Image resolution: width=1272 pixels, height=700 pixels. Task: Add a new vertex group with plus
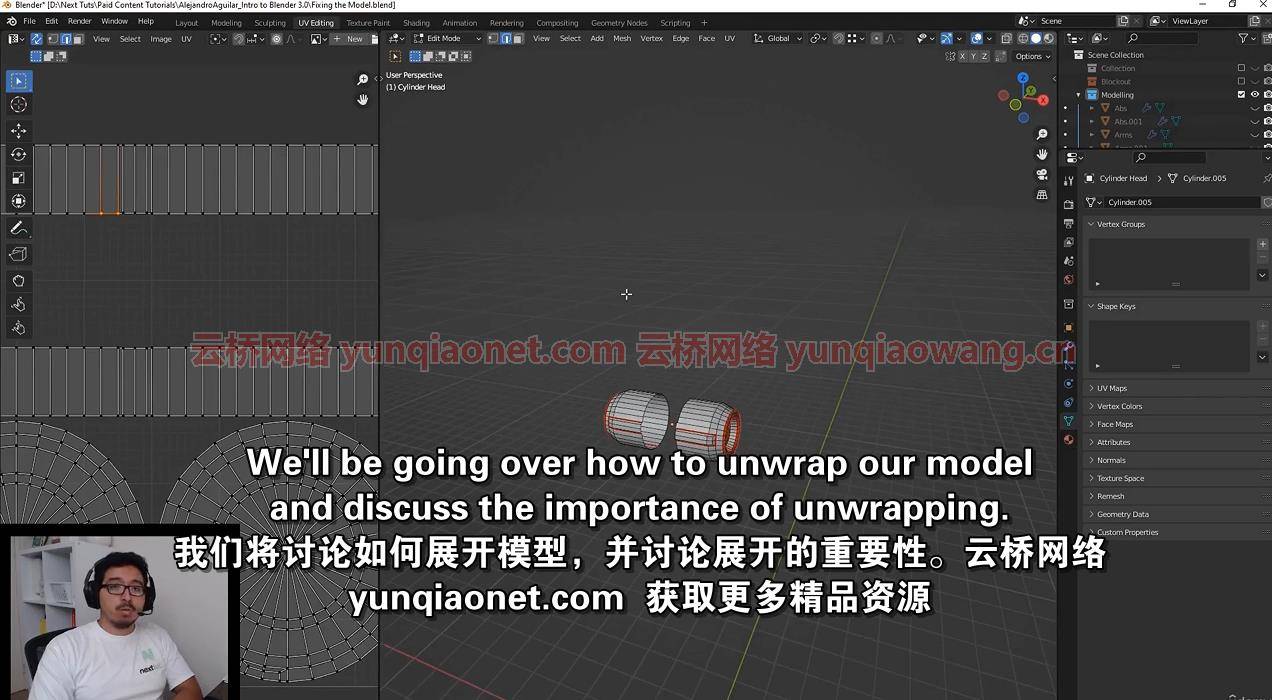pos(1263,244)
